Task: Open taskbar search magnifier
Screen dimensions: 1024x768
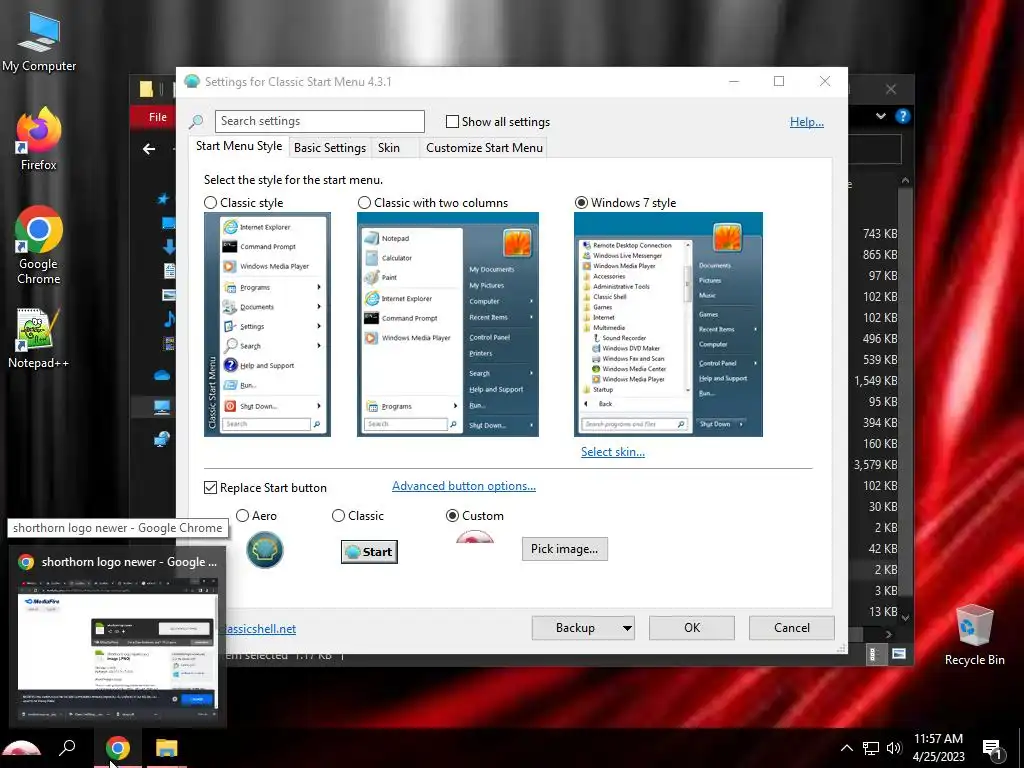Action: click(67, 748)
